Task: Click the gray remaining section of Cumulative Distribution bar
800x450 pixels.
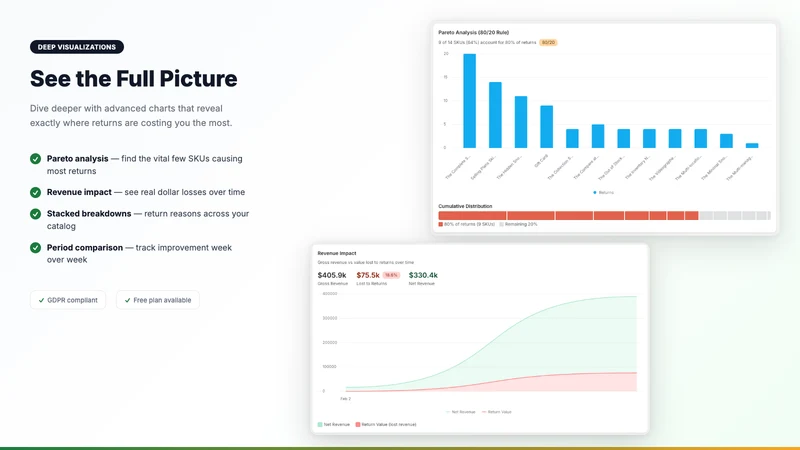Action: click(x=735, y=216)
